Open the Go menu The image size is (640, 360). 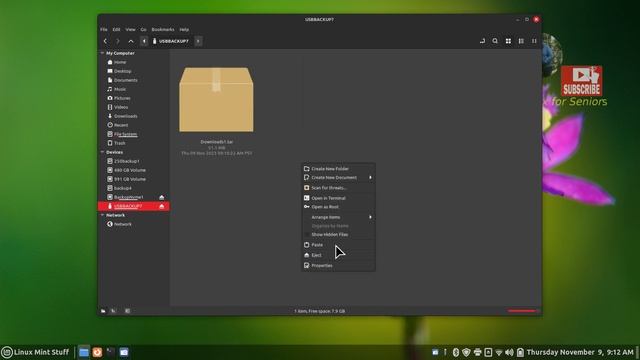(x=143, y=29)
